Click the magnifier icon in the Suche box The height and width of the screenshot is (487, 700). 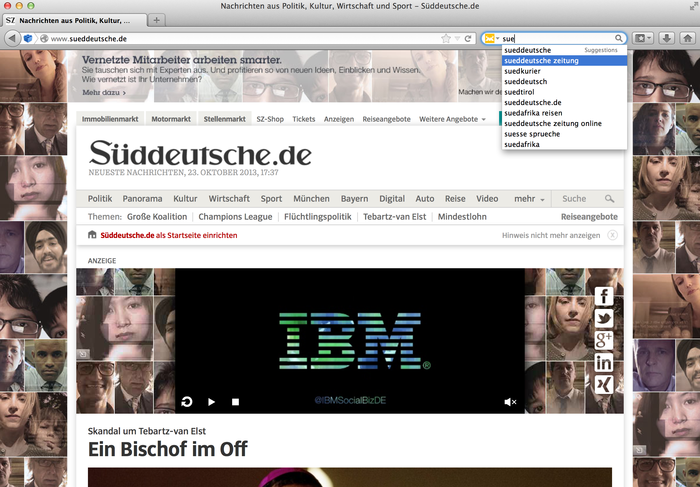(x=609, y=199)
